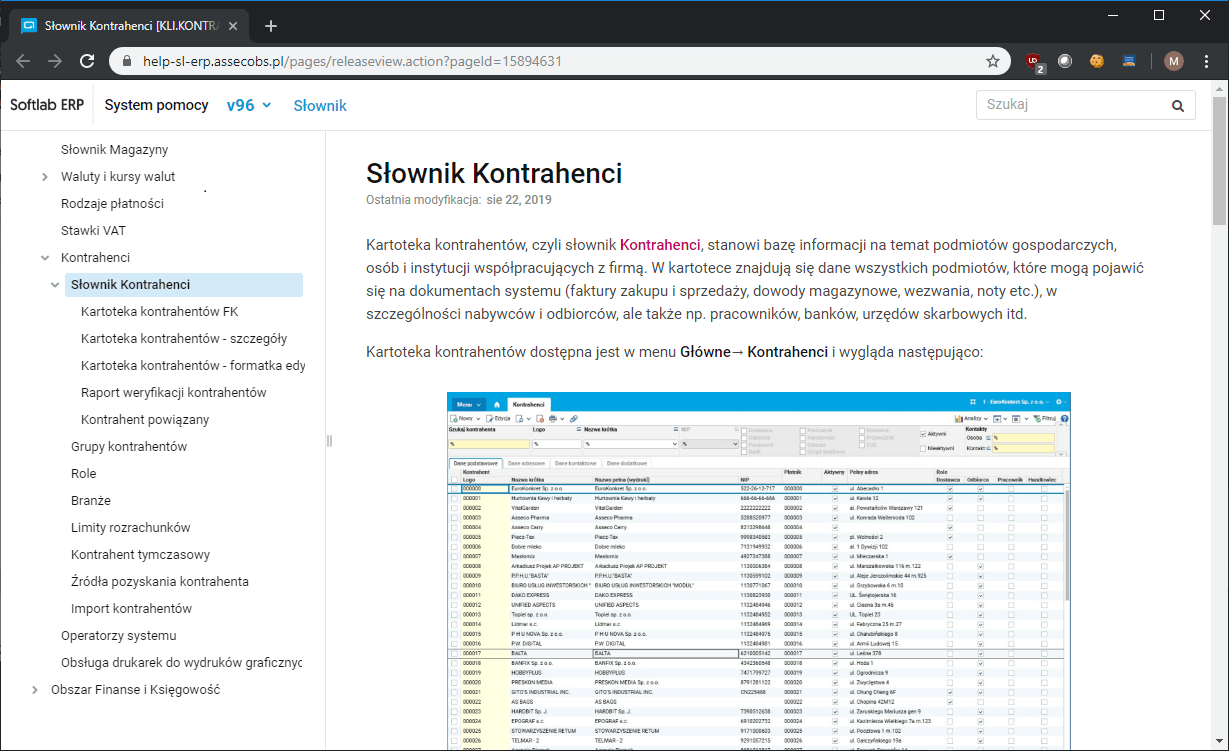Click the browser address bar URL

point(352,61)
